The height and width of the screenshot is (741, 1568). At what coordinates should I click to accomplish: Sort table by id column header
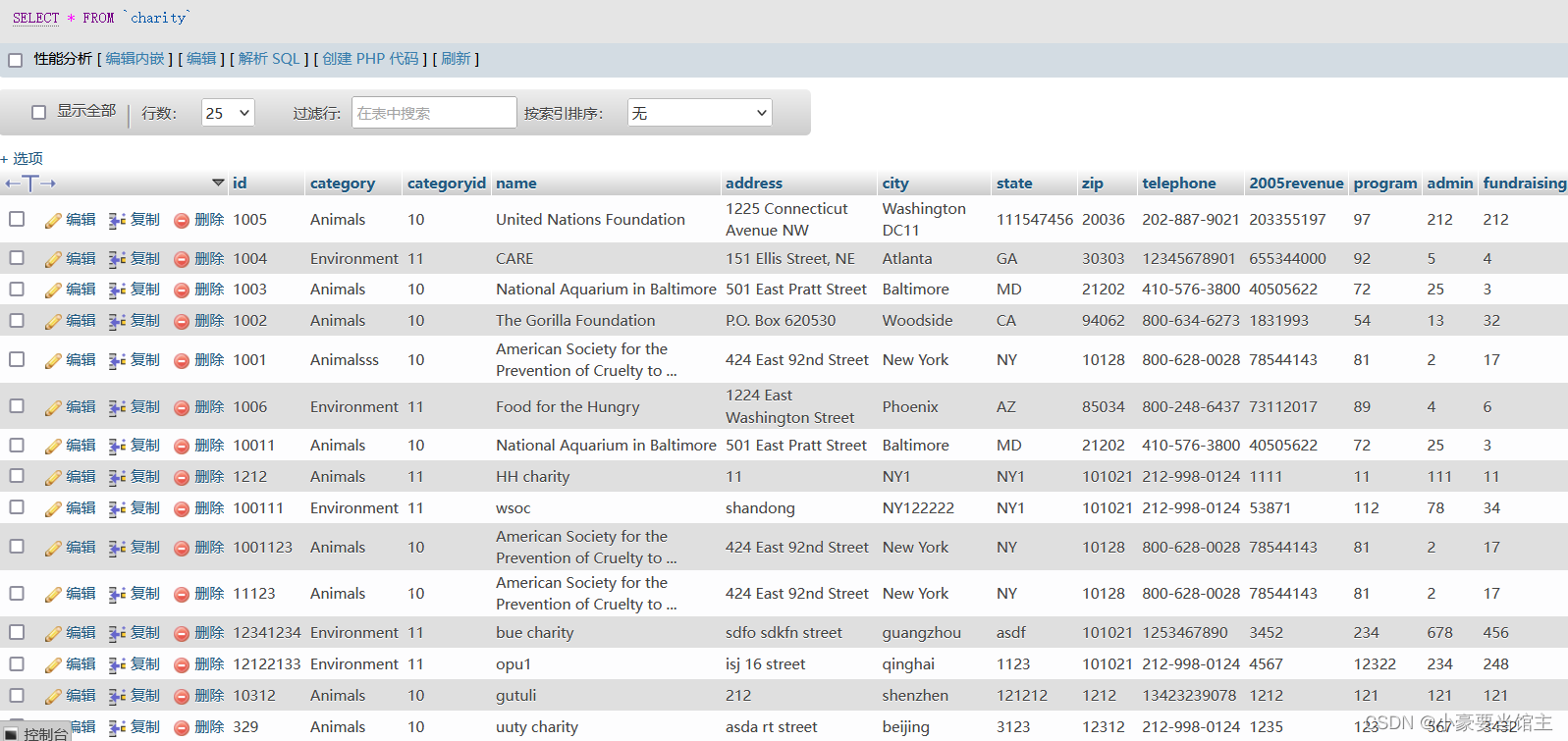pos(240,183)
